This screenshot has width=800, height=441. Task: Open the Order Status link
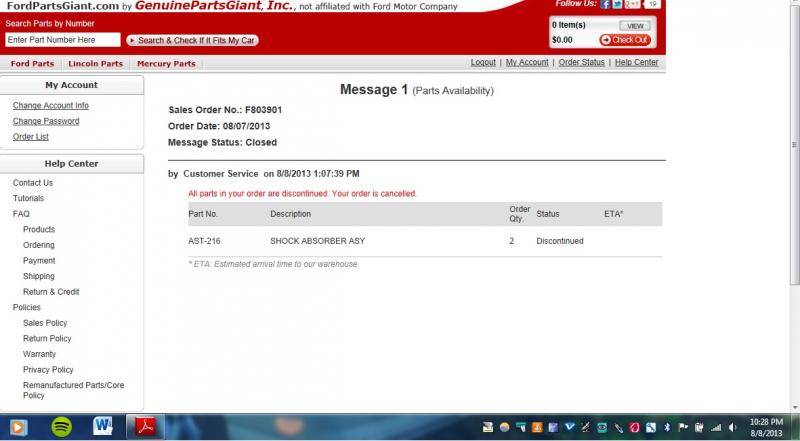[581, 62]
